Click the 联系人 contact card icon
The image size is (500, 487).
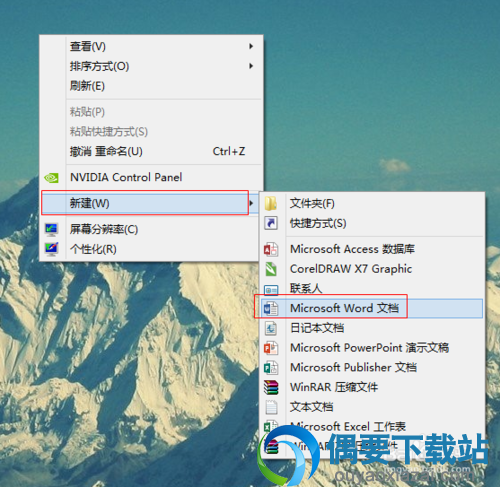(271, 289)
